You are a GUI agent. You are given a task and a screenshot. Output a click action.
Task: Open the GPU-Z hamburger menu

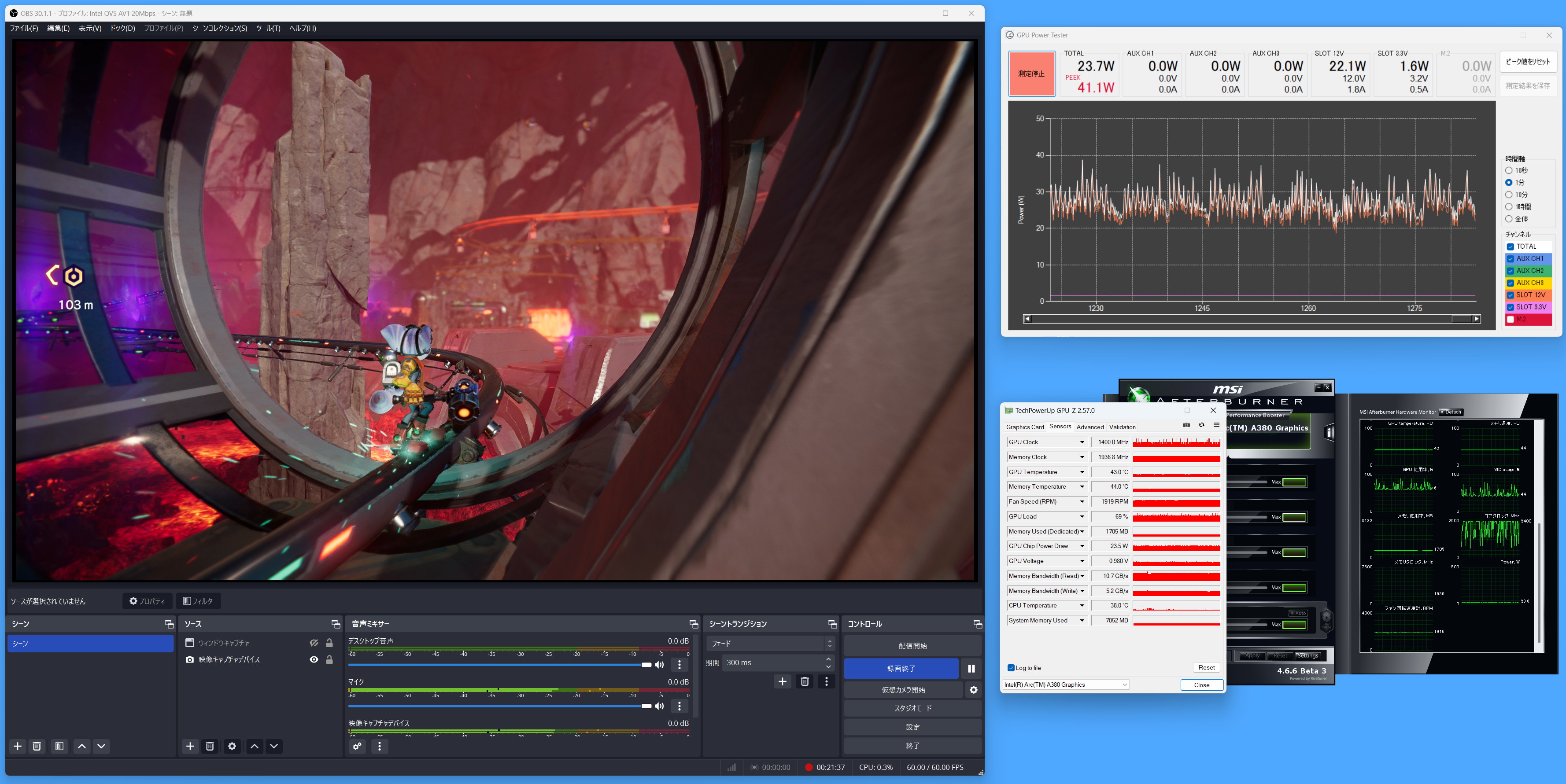tap(1216, 425)
